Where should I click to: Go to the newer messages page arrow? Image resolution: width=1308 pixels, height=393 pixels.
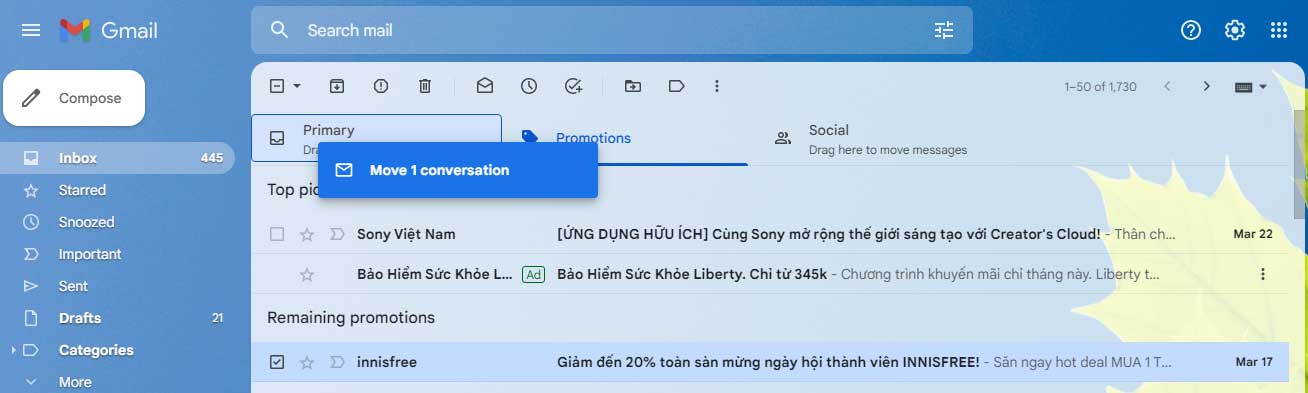click(1167, 86)
